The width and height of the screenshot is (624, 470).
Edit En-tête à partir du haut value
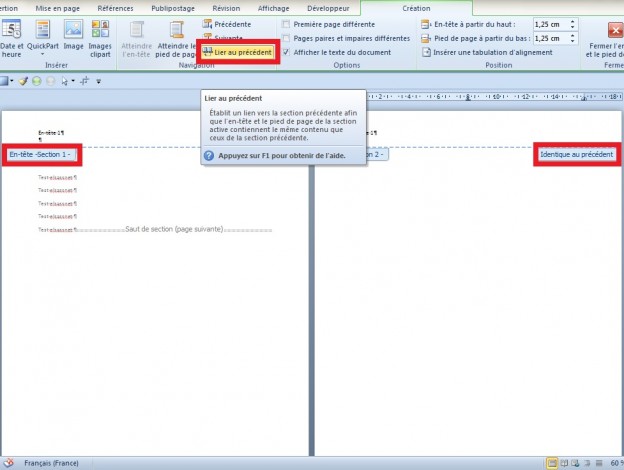(551, 24)
